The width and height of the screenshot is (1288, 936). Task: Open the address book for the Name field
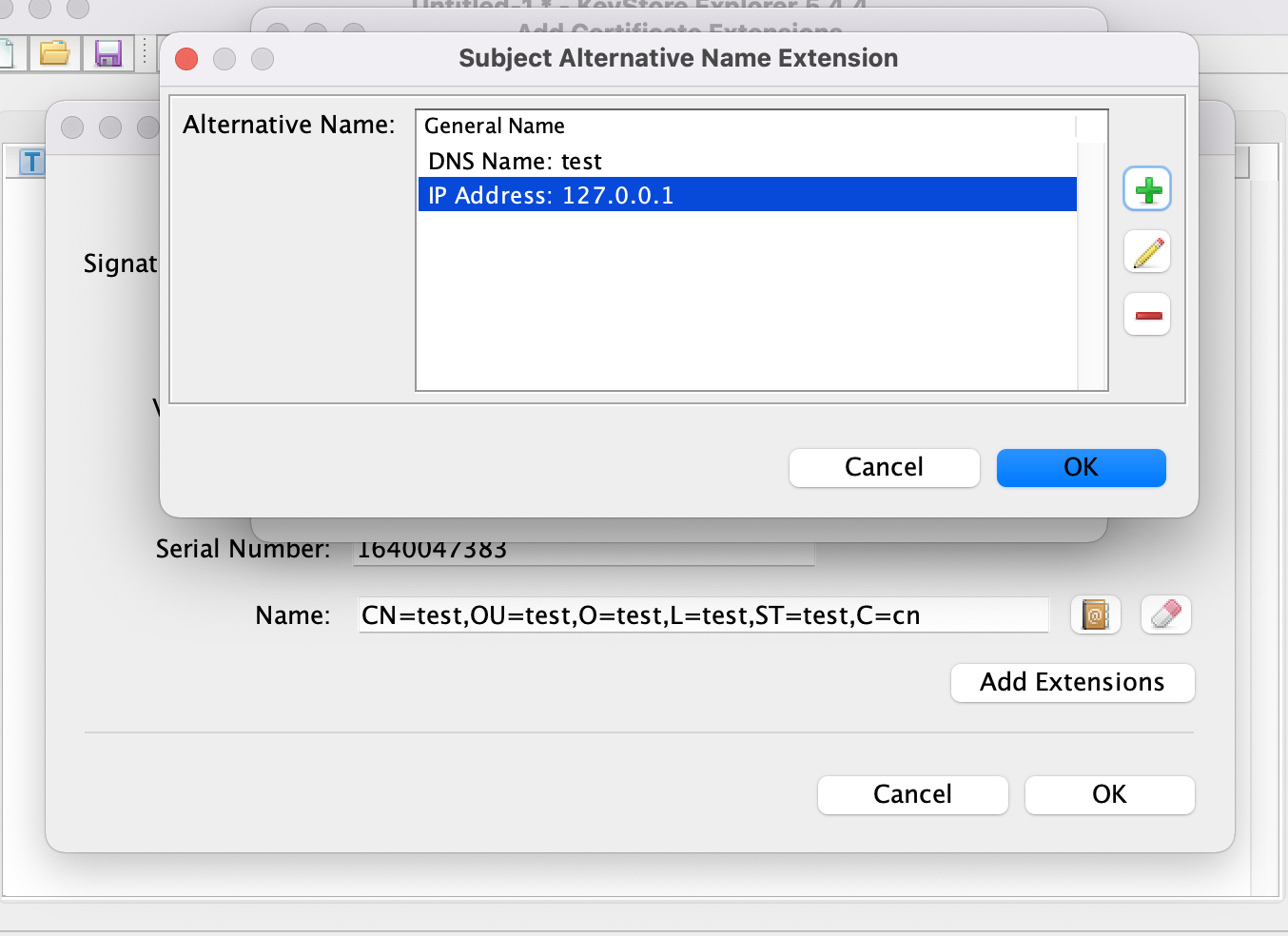click(x=1095, y=614)
